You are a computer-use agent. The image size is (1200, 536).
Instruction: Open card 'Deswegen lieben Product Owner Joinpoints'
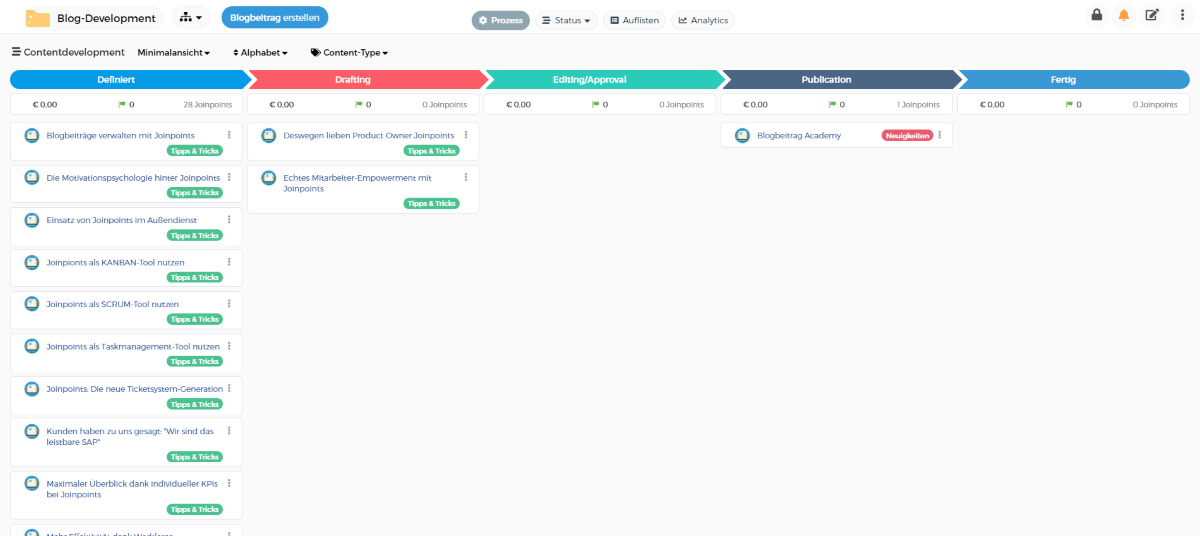(x=368, y=135)
